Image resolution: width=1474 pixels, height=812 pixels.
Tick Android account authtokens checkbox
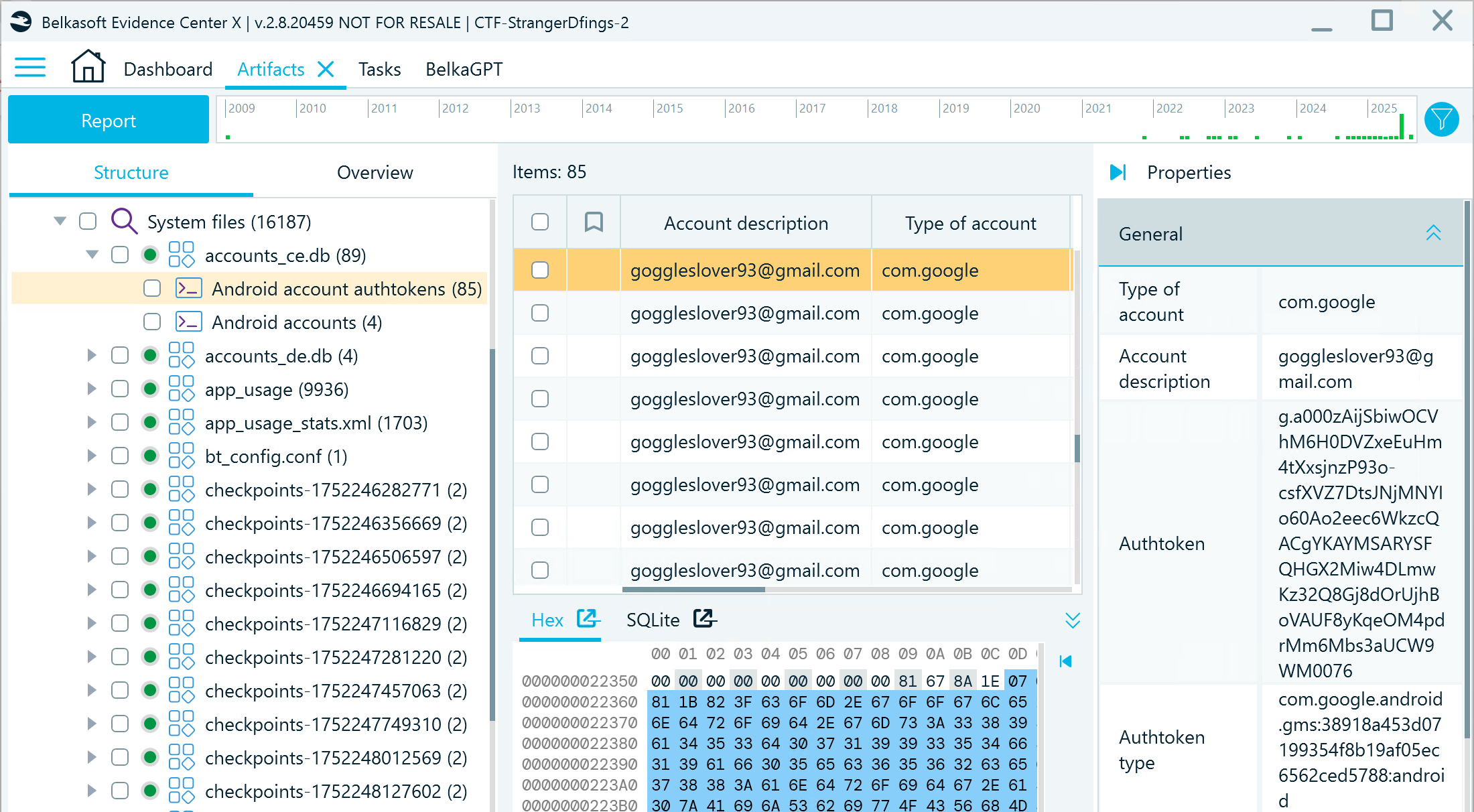pos(152,288)
